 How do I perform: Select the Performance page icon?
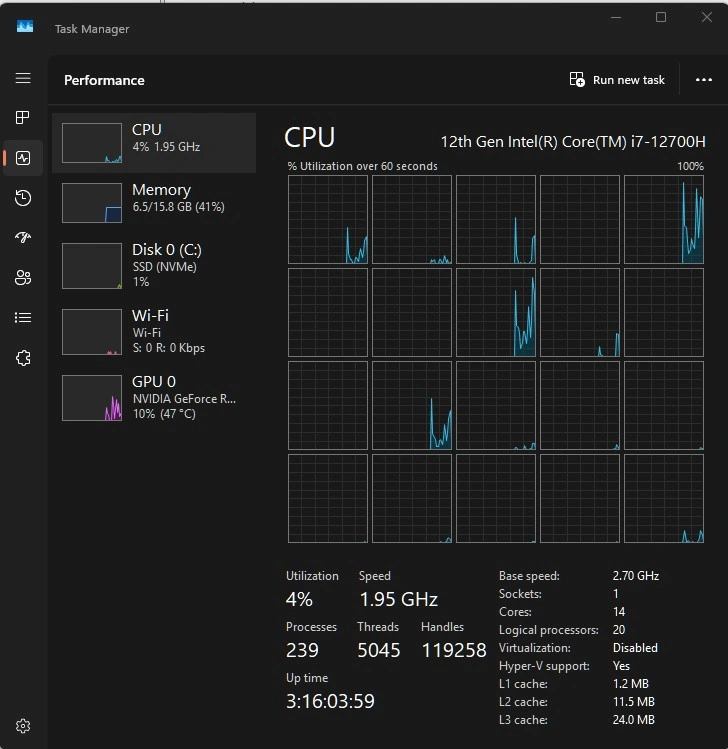(23, 158)
